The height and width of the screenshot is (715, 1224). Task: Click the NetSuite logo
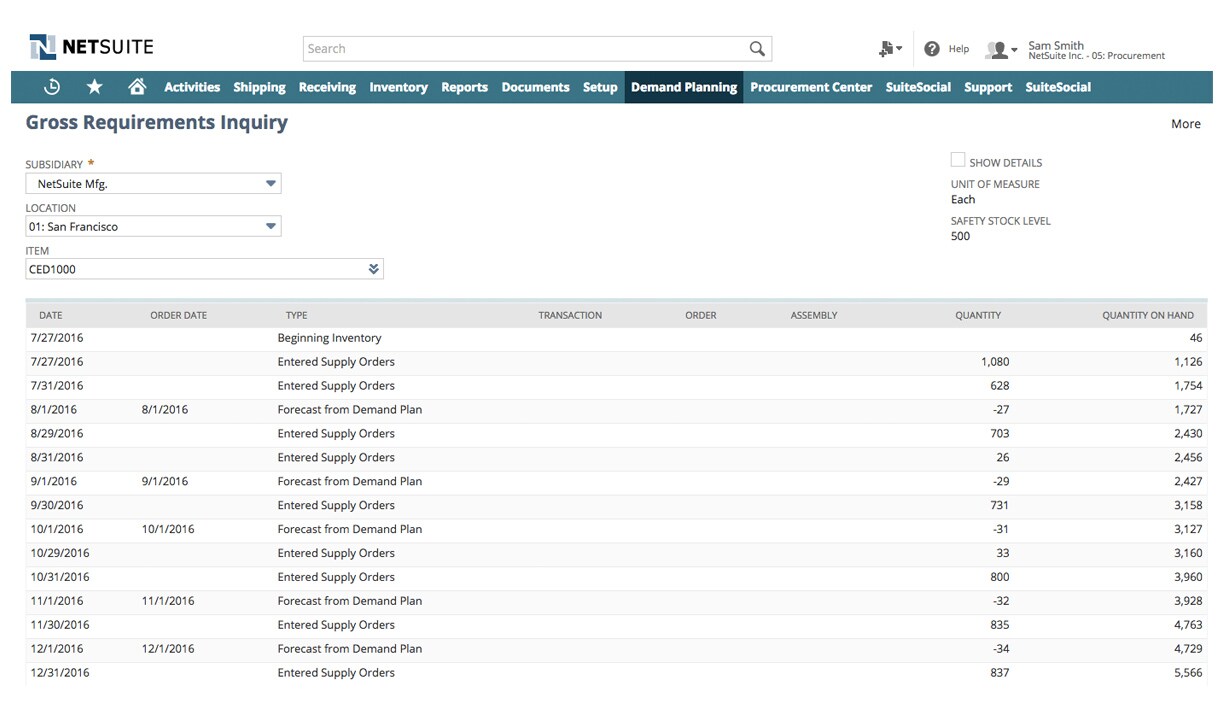click(92, 47)
